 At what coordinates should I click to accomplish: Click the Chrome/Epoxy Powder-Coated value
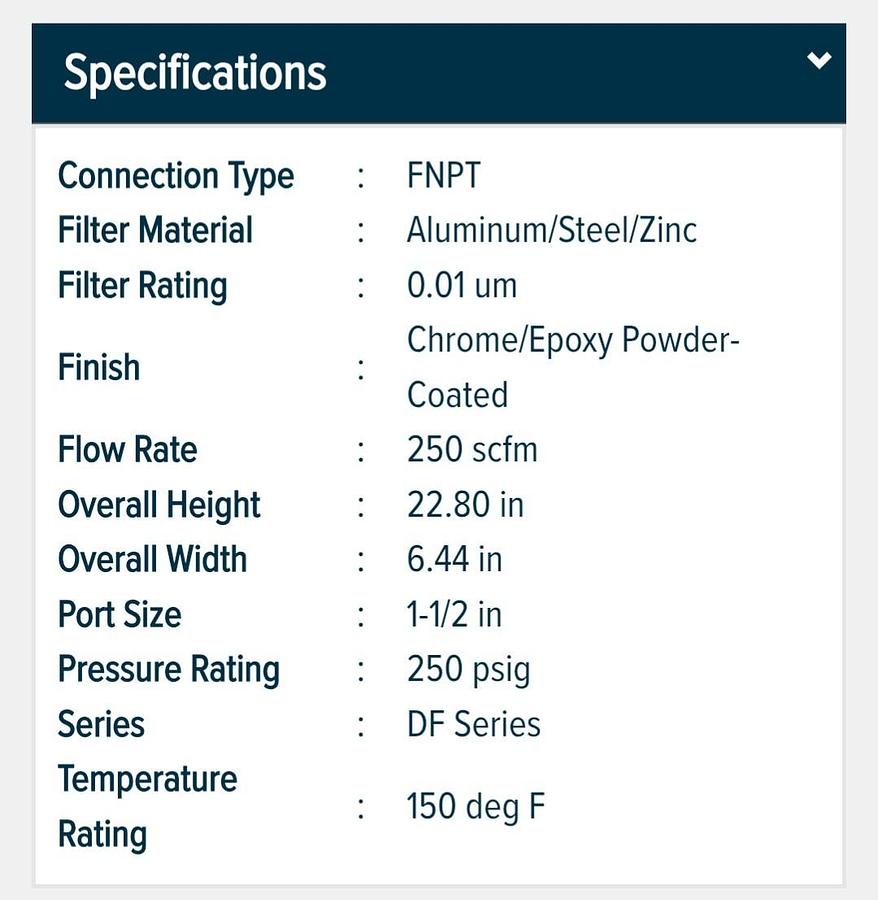point(572,367)
